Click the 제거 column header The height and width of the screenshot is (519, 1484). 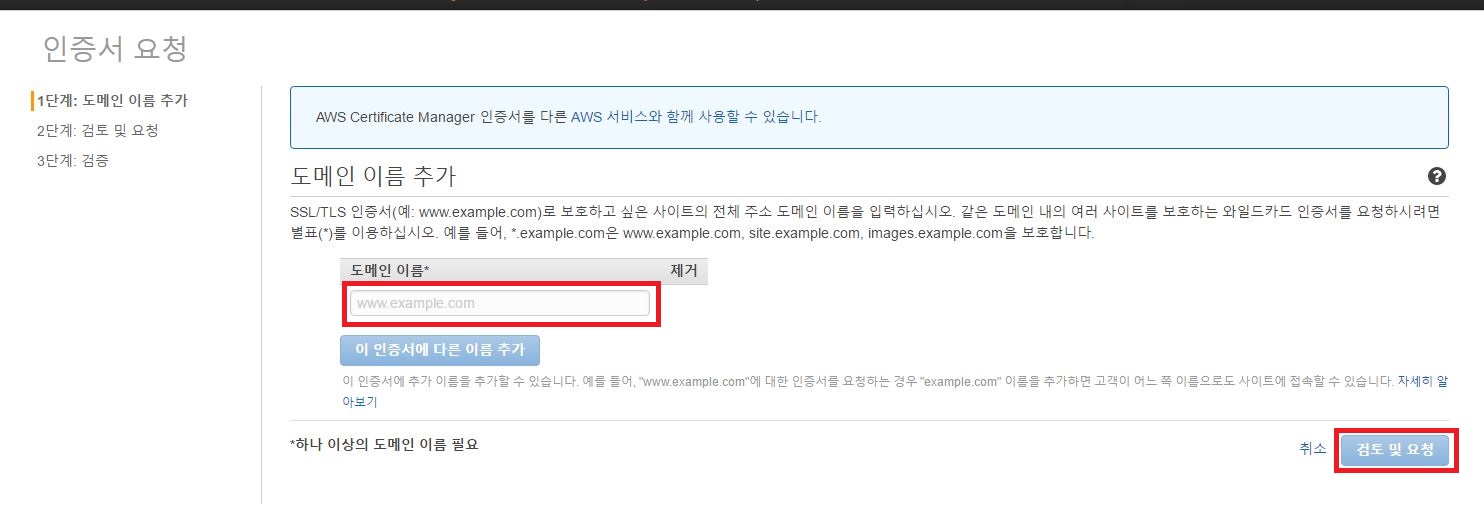684,271
